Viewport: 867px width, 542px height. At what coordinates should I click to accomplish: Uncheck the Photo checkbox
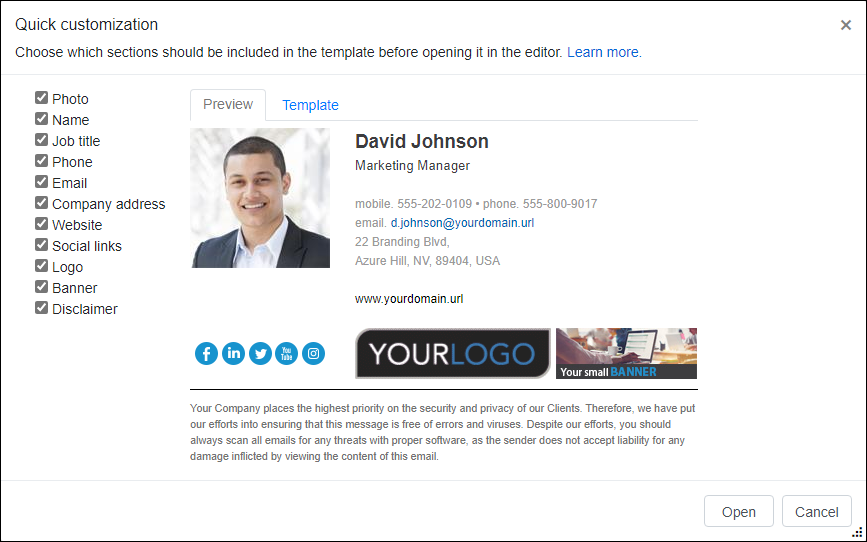(x=41, y=98)
